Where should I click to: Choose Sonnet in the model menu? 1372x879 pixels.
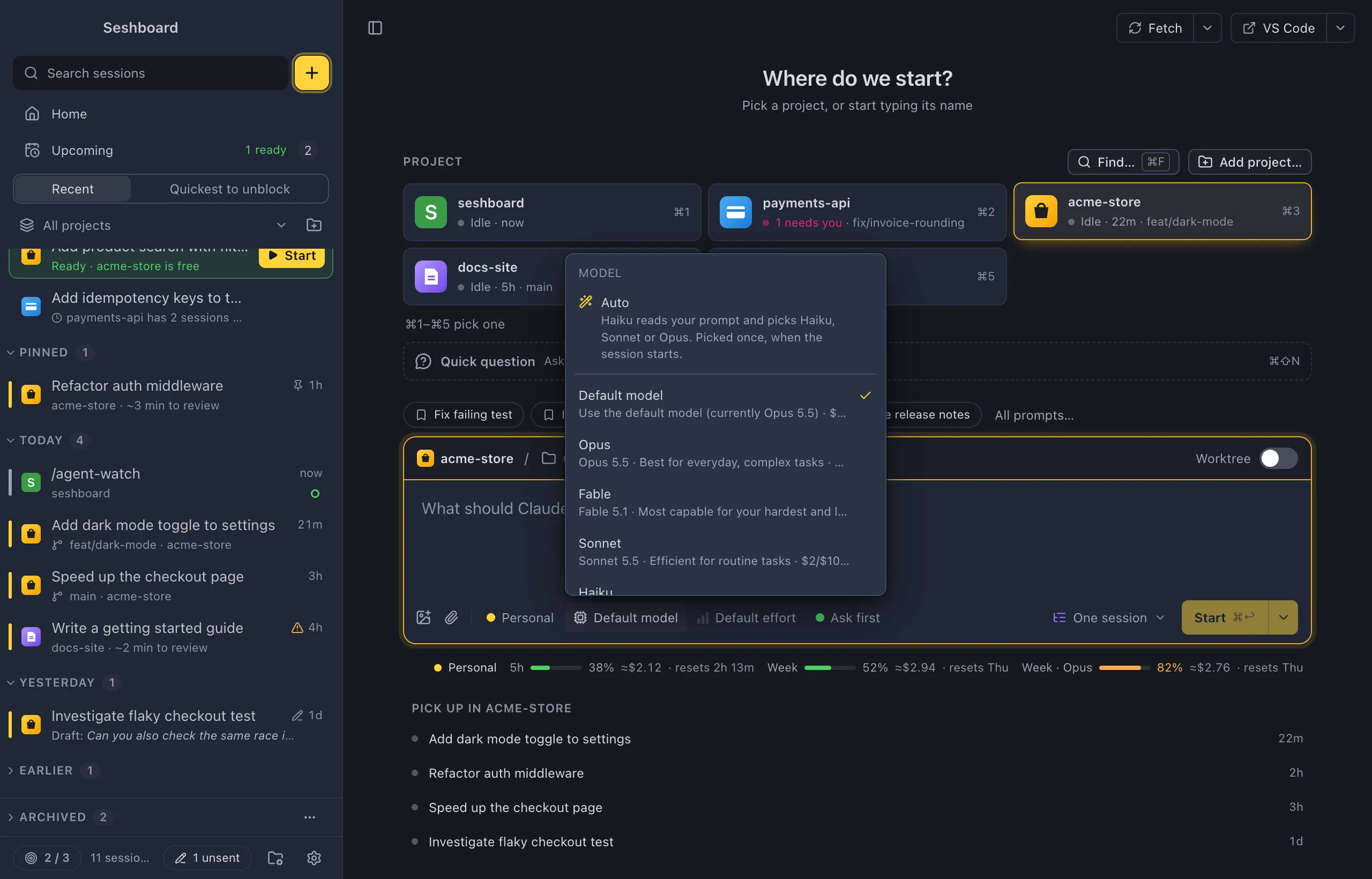tap(725, 552)
